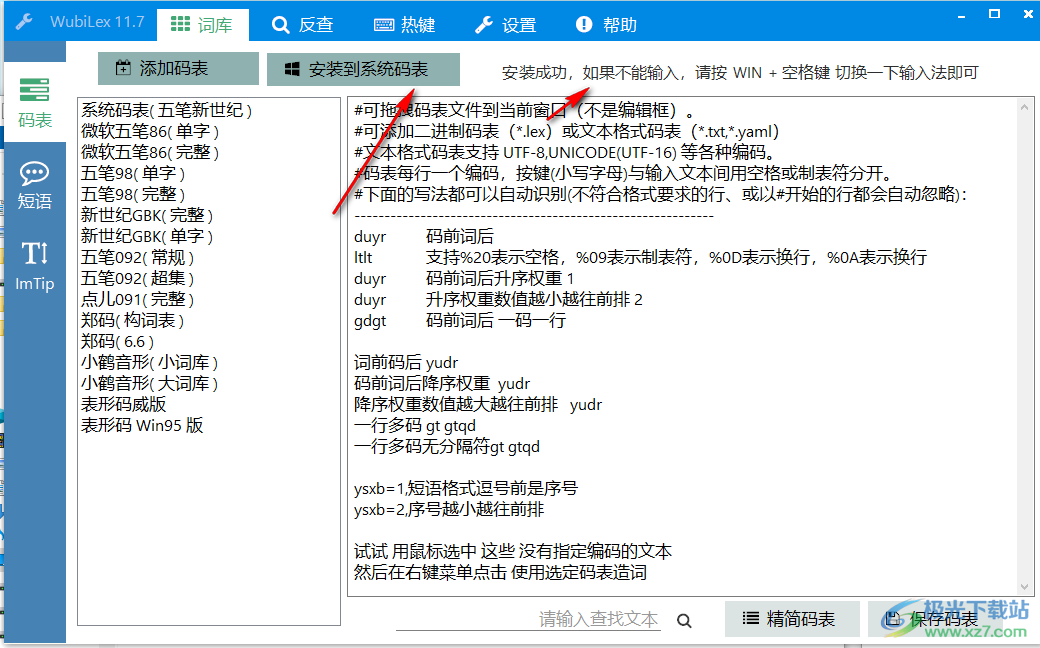Click the info icon on 帮助 tab
Image resolution: width=1040 pixels, height=648 pixels.
pyautogui.click(x=582, y=24)
